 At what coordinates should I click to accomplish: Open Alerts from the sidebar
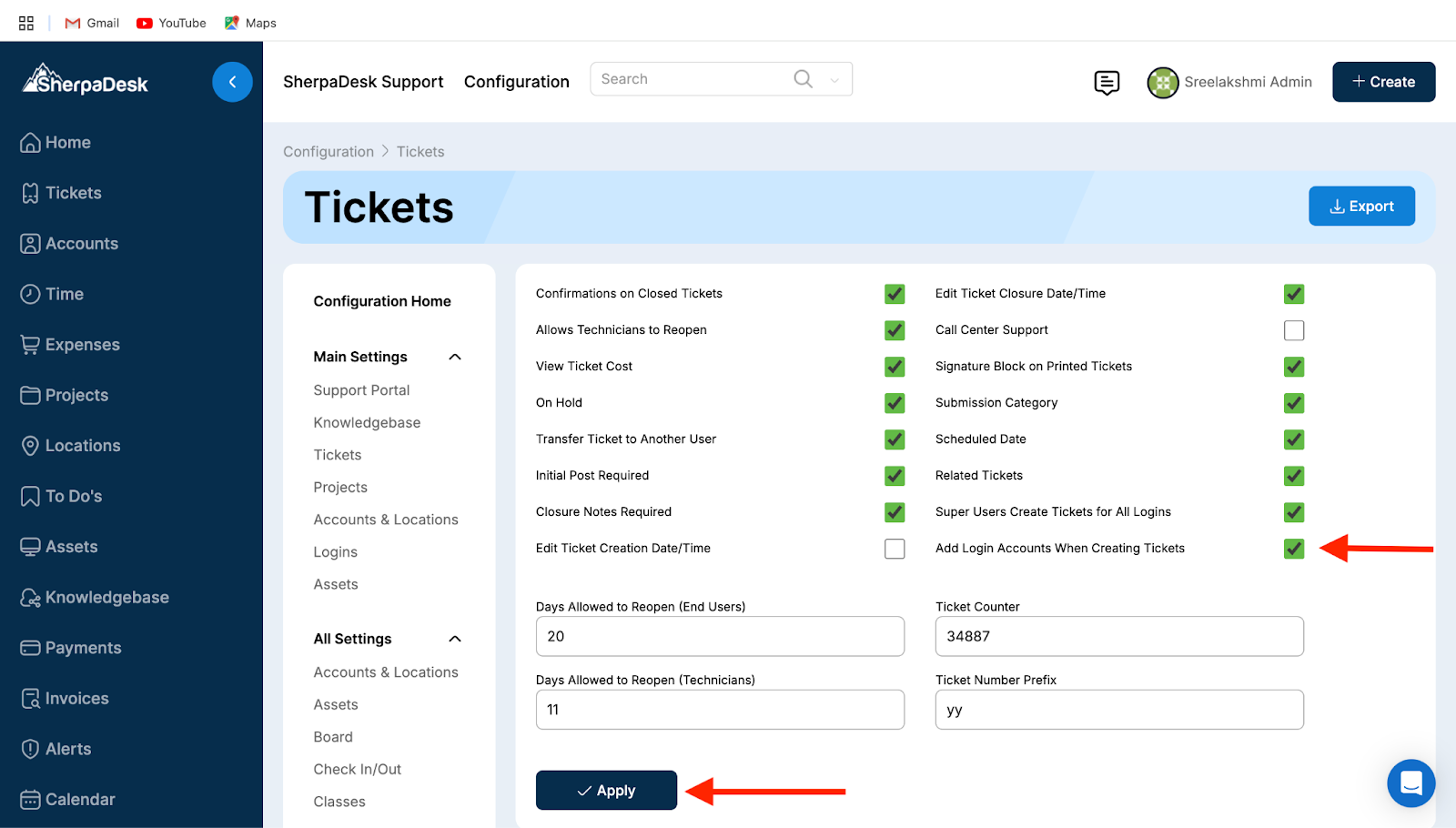[x=68, y=749]
